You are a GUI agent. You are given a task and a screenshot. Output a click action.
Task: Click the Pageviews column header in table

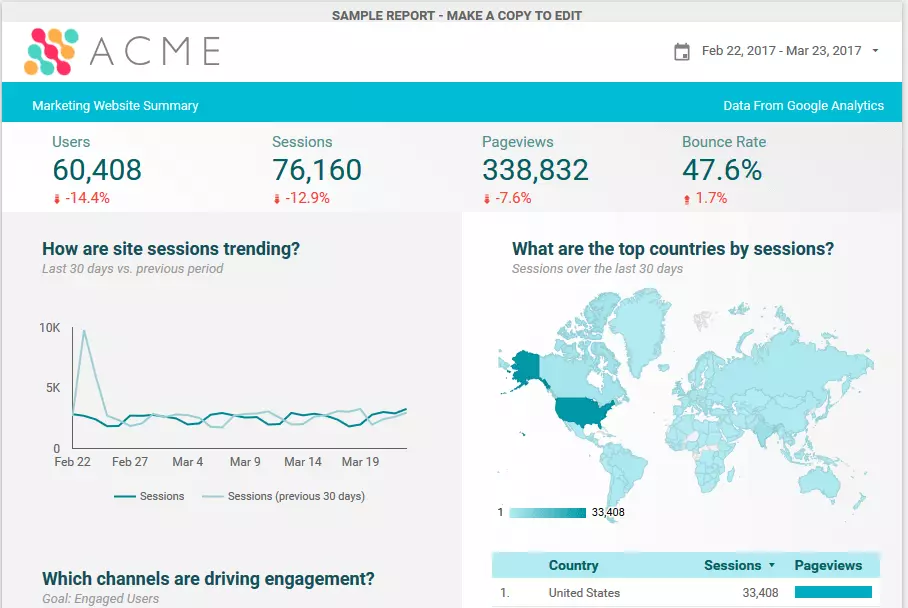[828, 565]
